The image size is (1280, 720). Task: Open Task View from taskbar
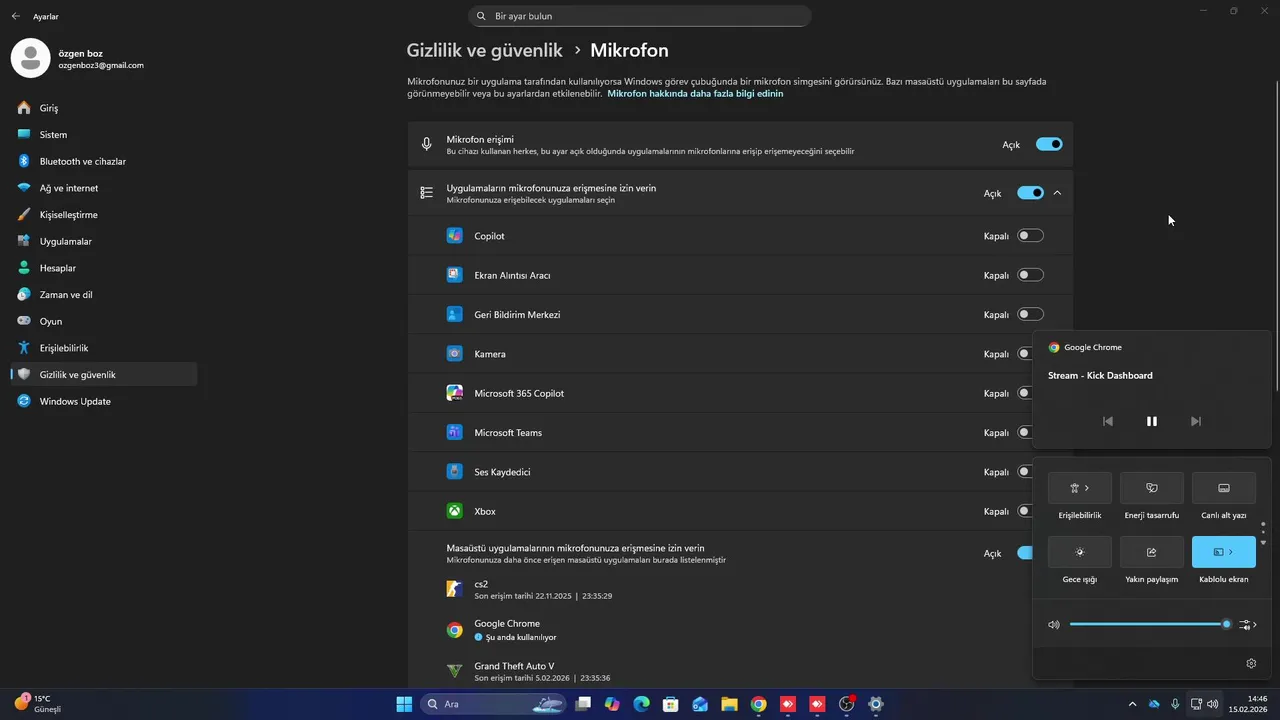(583, 704)
